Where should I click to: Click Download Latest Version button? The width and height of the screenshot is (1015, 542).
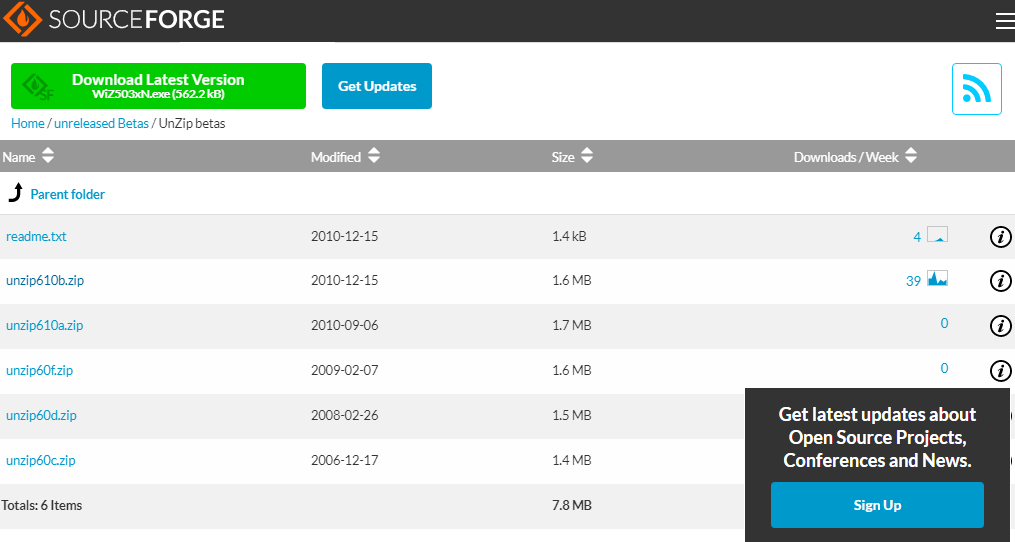coord(159,85)
